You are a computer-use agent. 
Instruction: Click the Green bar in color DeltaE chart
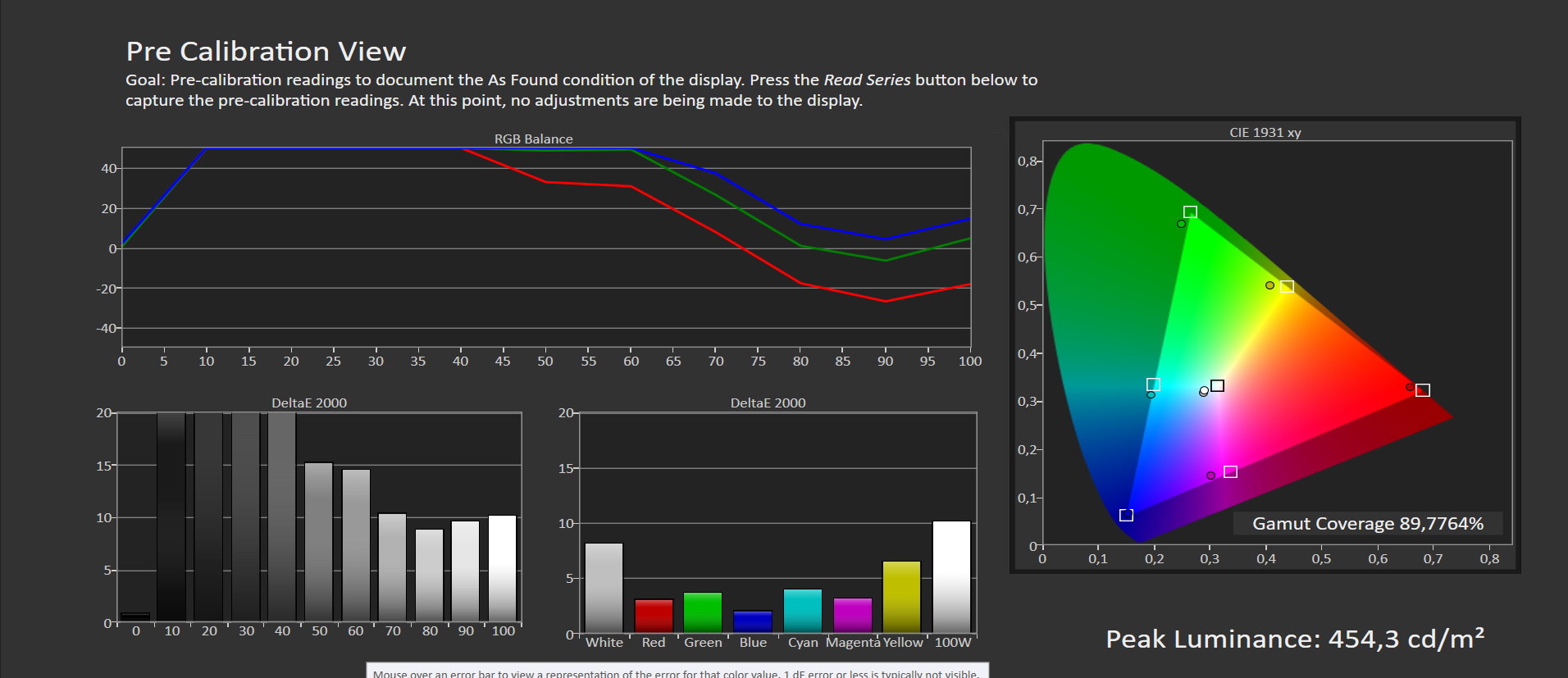pyautogui.click(x=703, y=612)
